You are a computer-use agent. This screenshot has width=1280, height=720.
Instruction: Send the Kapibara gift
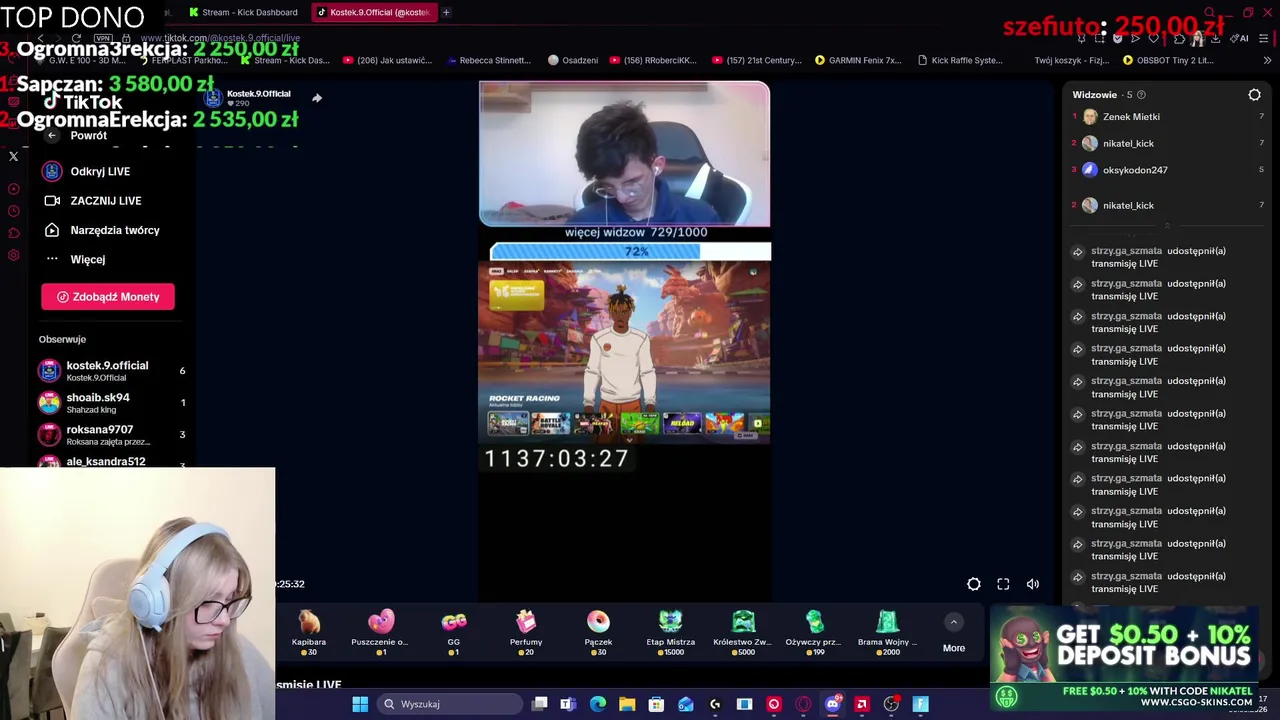point(309,633)
